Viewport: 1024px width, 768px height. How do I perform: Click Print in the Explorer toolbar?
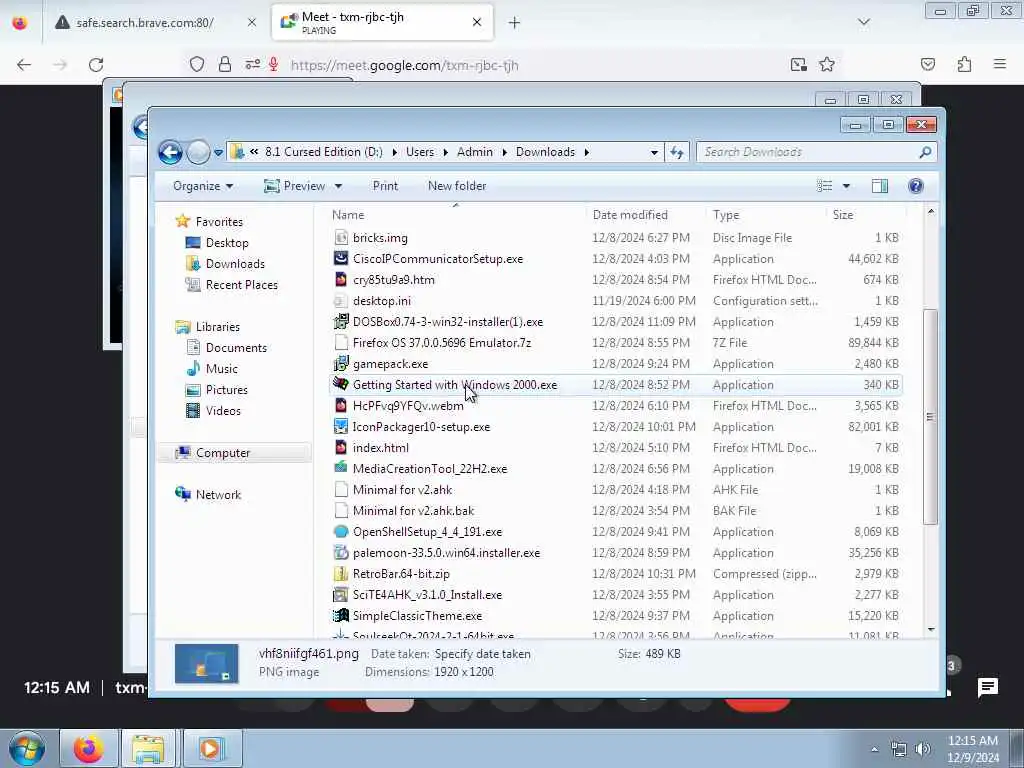(385, 186)
